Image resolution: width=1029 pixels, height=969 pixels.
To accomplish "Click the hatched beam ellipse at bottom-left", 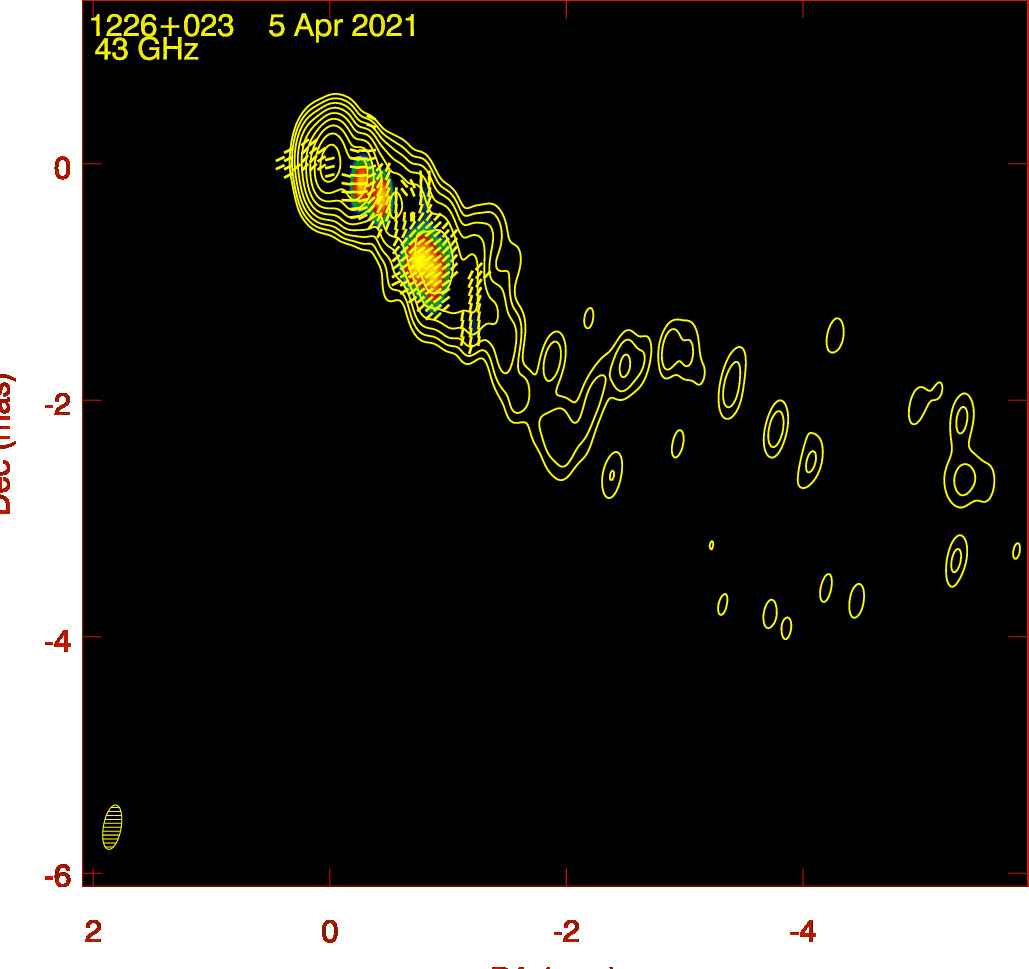I will [112, 827].
